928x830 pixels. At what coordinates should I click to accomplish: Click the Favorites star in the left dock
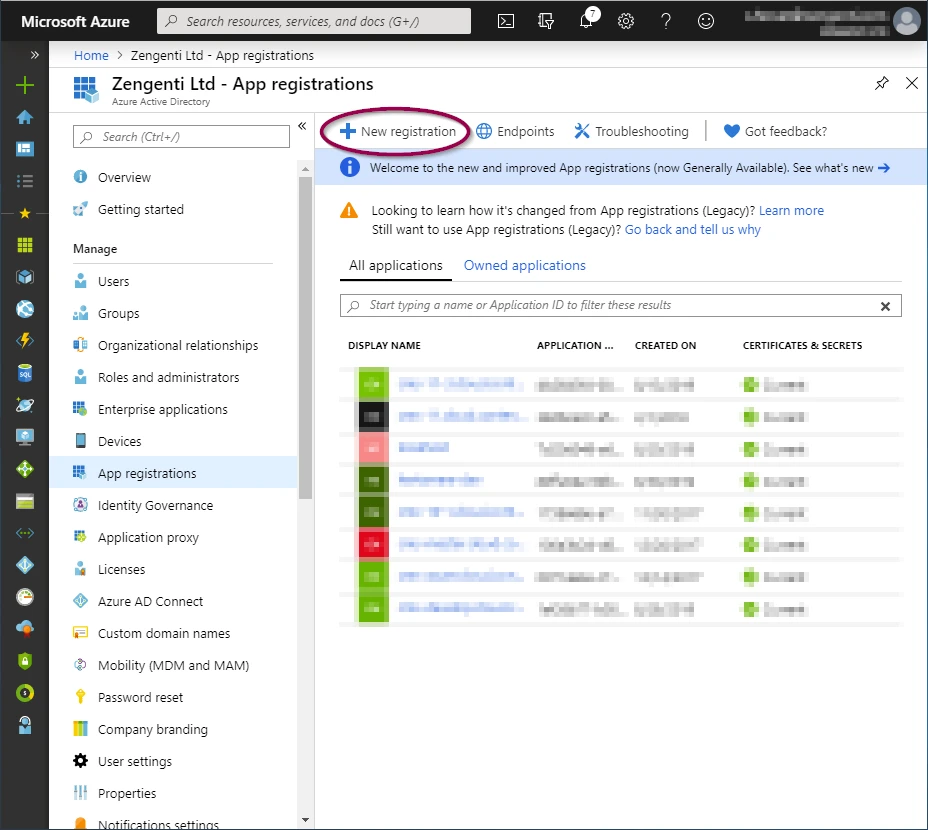coord(25,212)
